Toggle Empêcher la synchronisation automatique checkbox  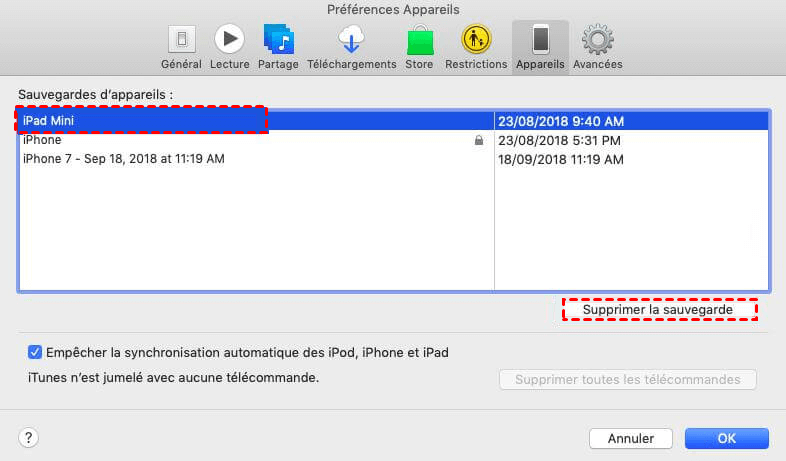point(36,352)
